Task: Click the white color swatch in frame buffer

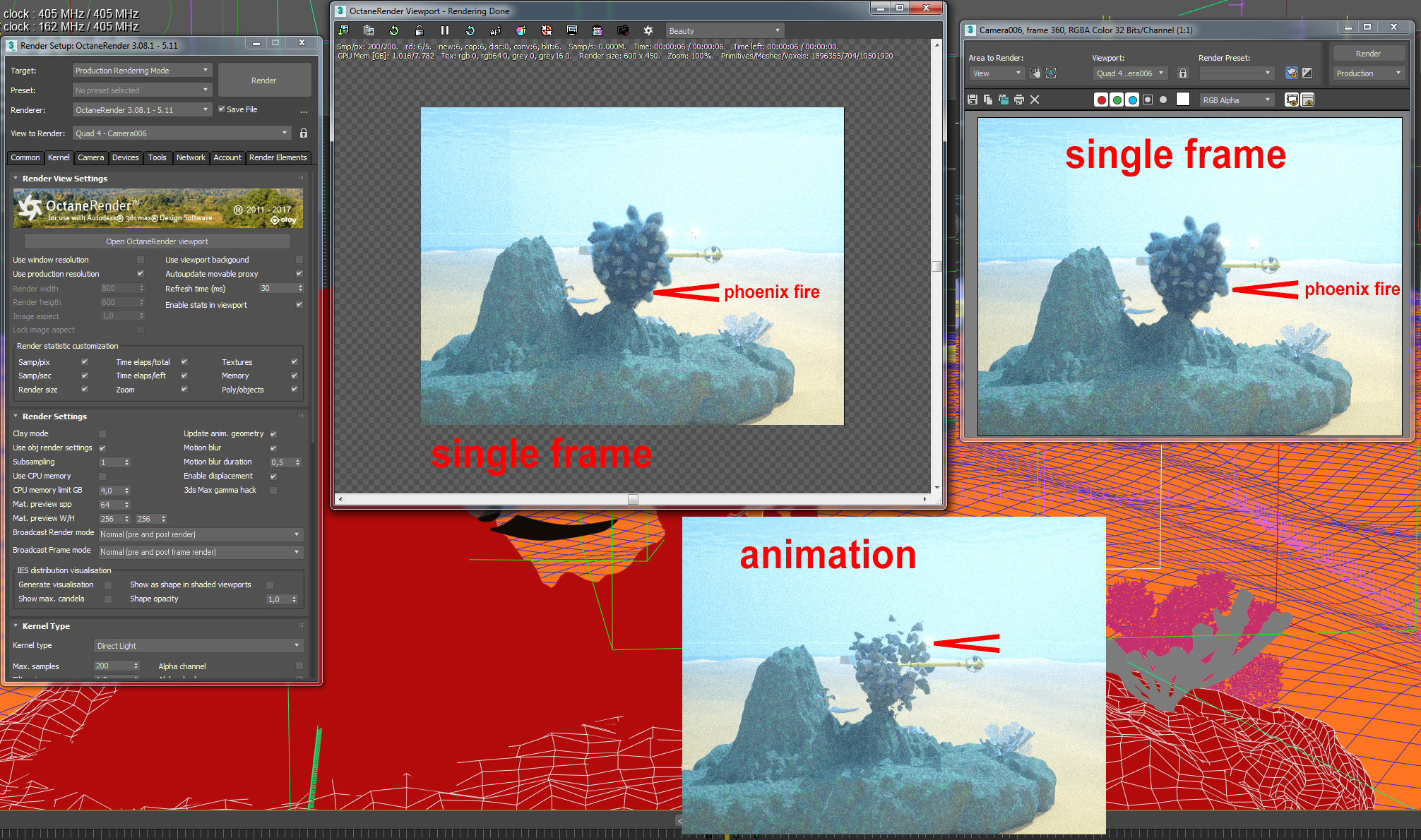Action: 1183,100
